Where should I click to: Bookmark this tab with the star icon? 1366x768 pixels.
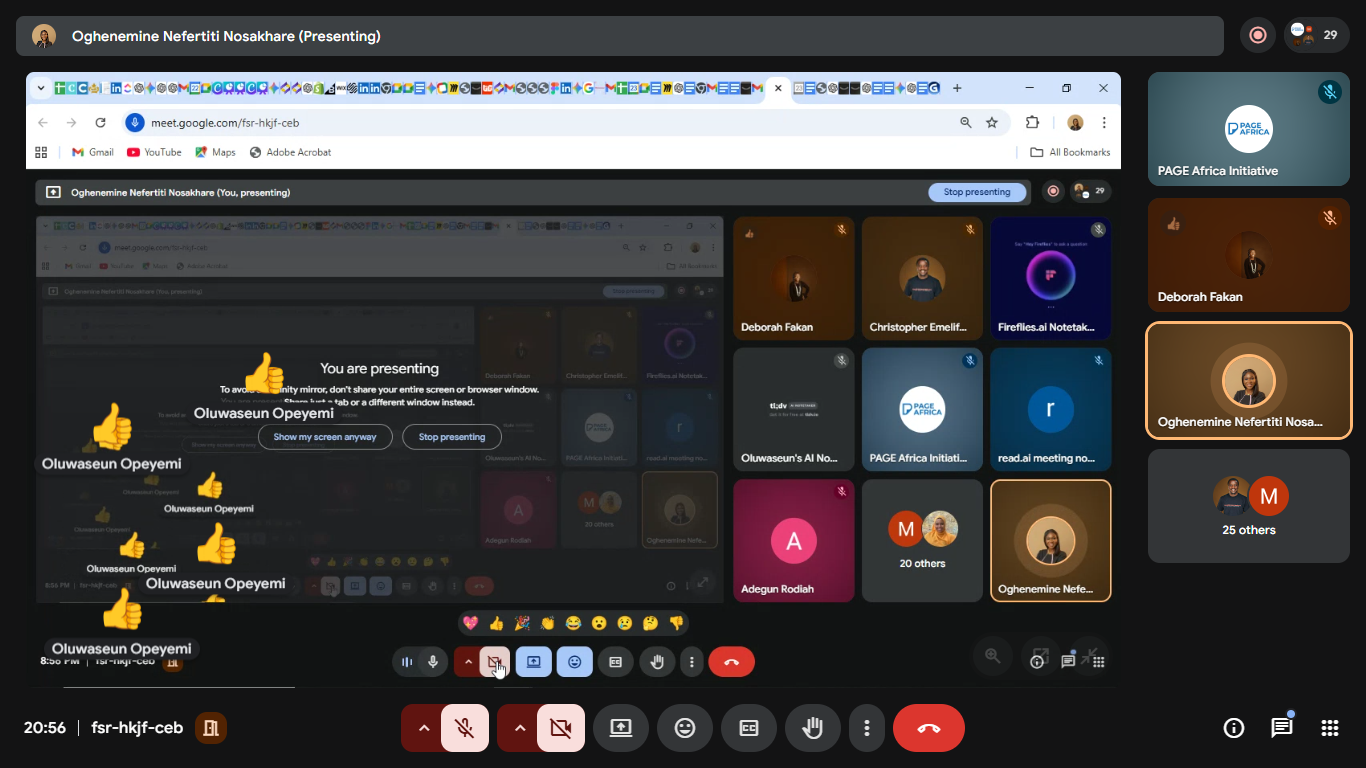[992, 123]
